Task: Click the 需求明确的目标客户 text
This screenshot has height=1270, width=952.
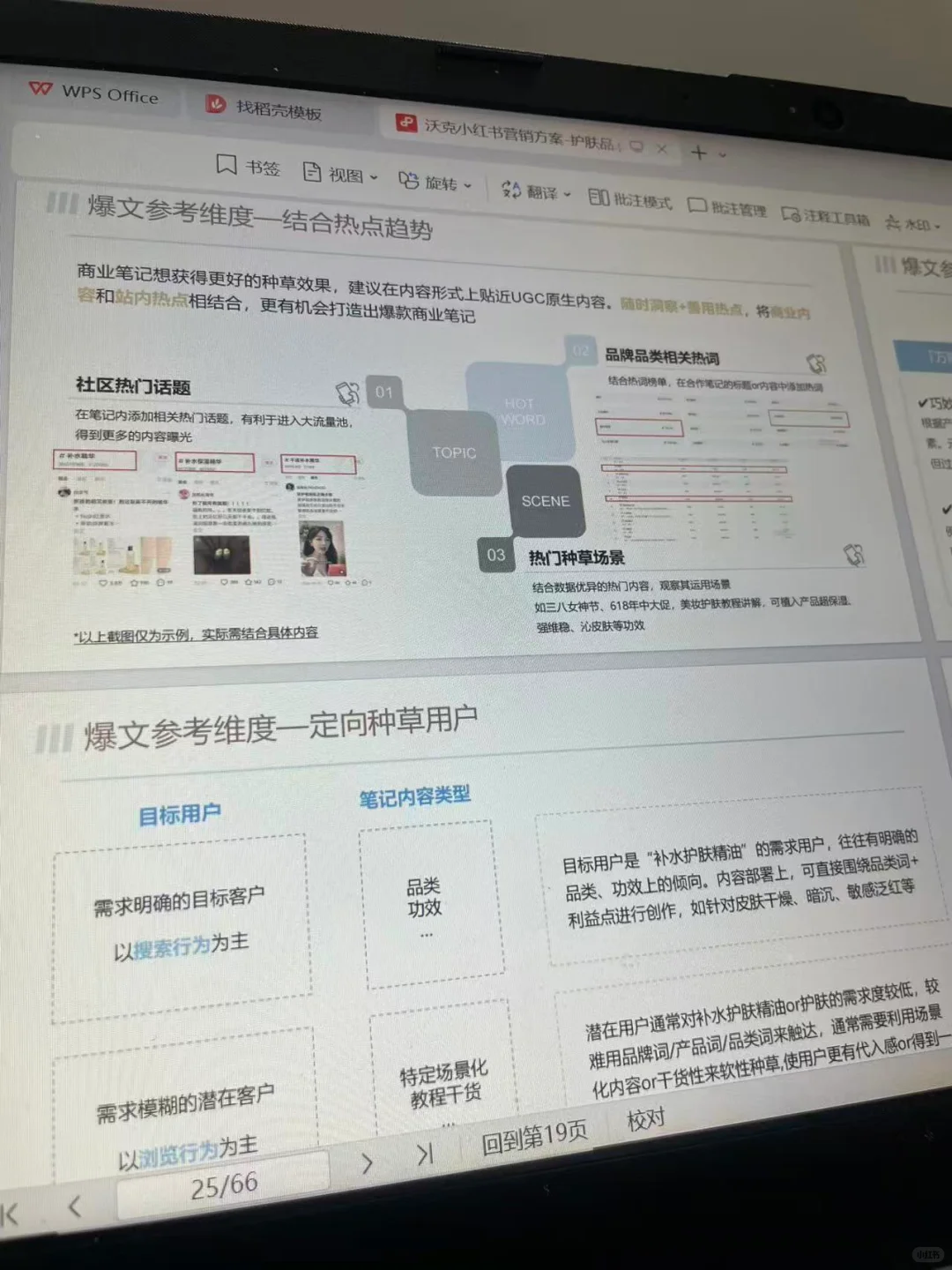Action: click(x=179, y=901)
